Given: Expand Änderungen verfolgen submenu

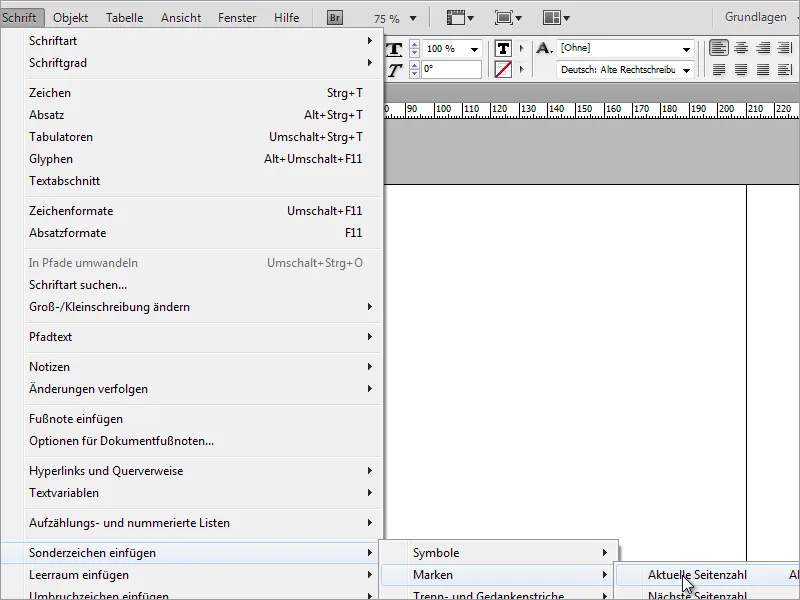Looking at the screenshot, I should tap(203, 389).
